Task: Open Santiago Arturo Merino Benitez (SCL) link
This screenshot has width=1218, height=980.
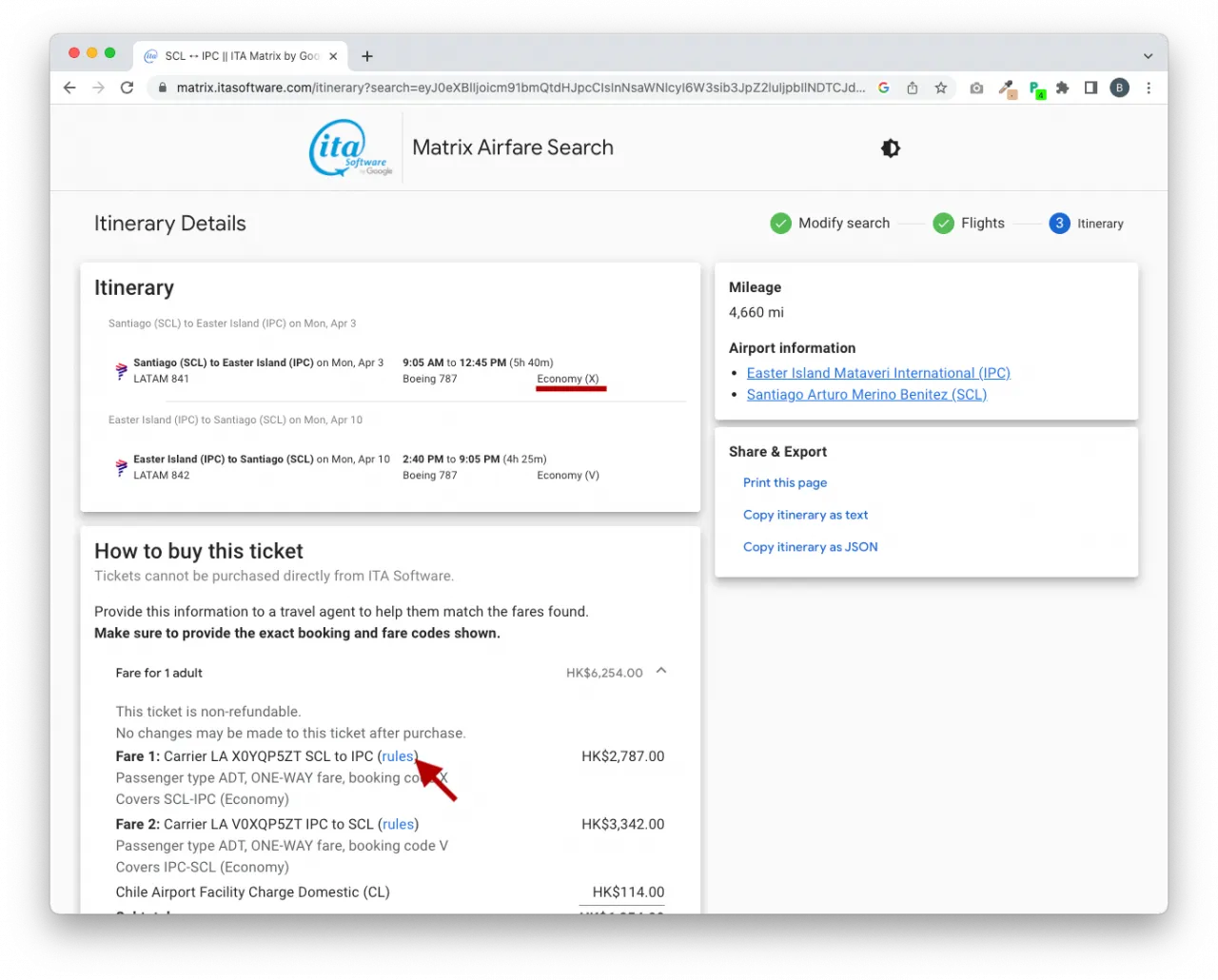Action: click(x=867, y=394)
